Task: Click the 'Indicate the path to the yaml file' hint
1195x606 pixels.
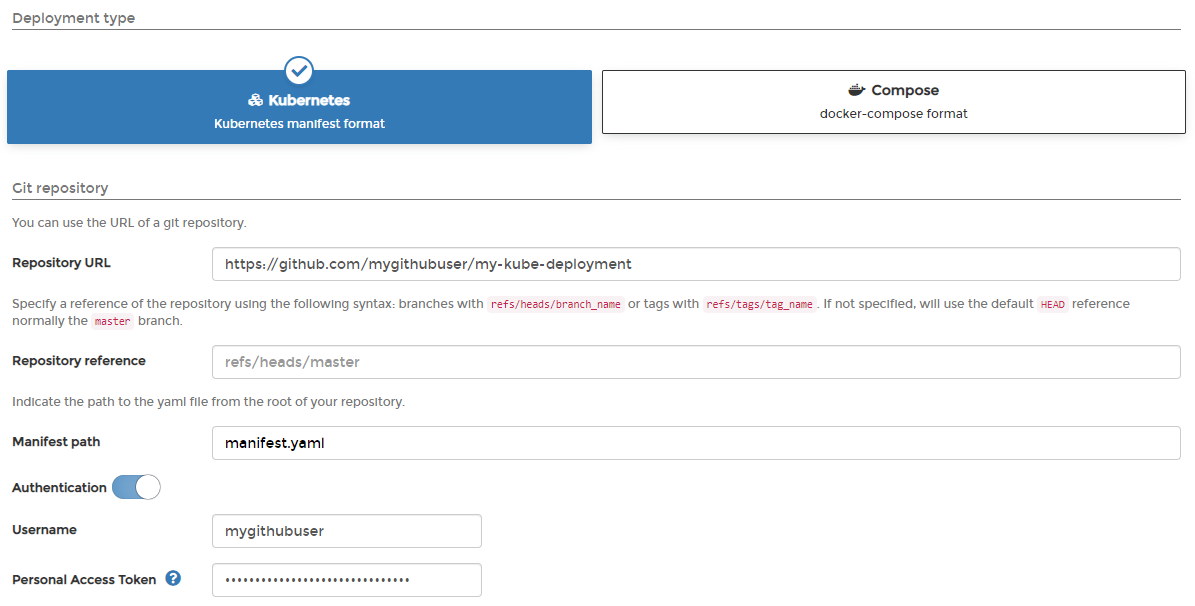Action: [208, 402]
